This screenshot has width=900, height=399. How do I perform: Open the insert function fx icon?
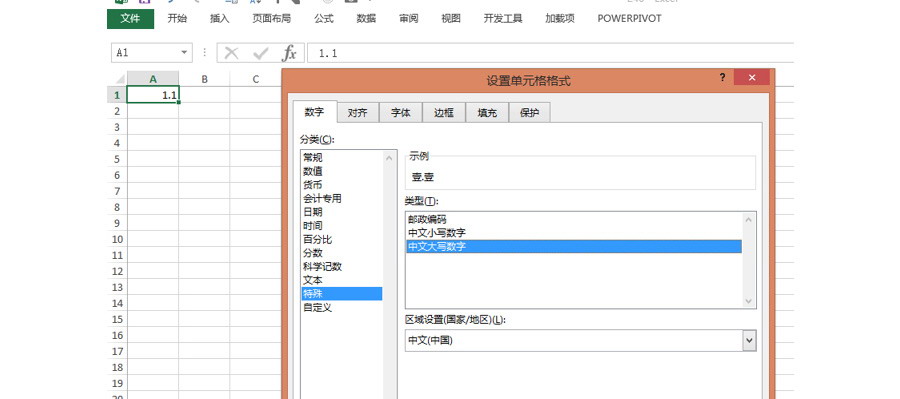pos(289,53)
